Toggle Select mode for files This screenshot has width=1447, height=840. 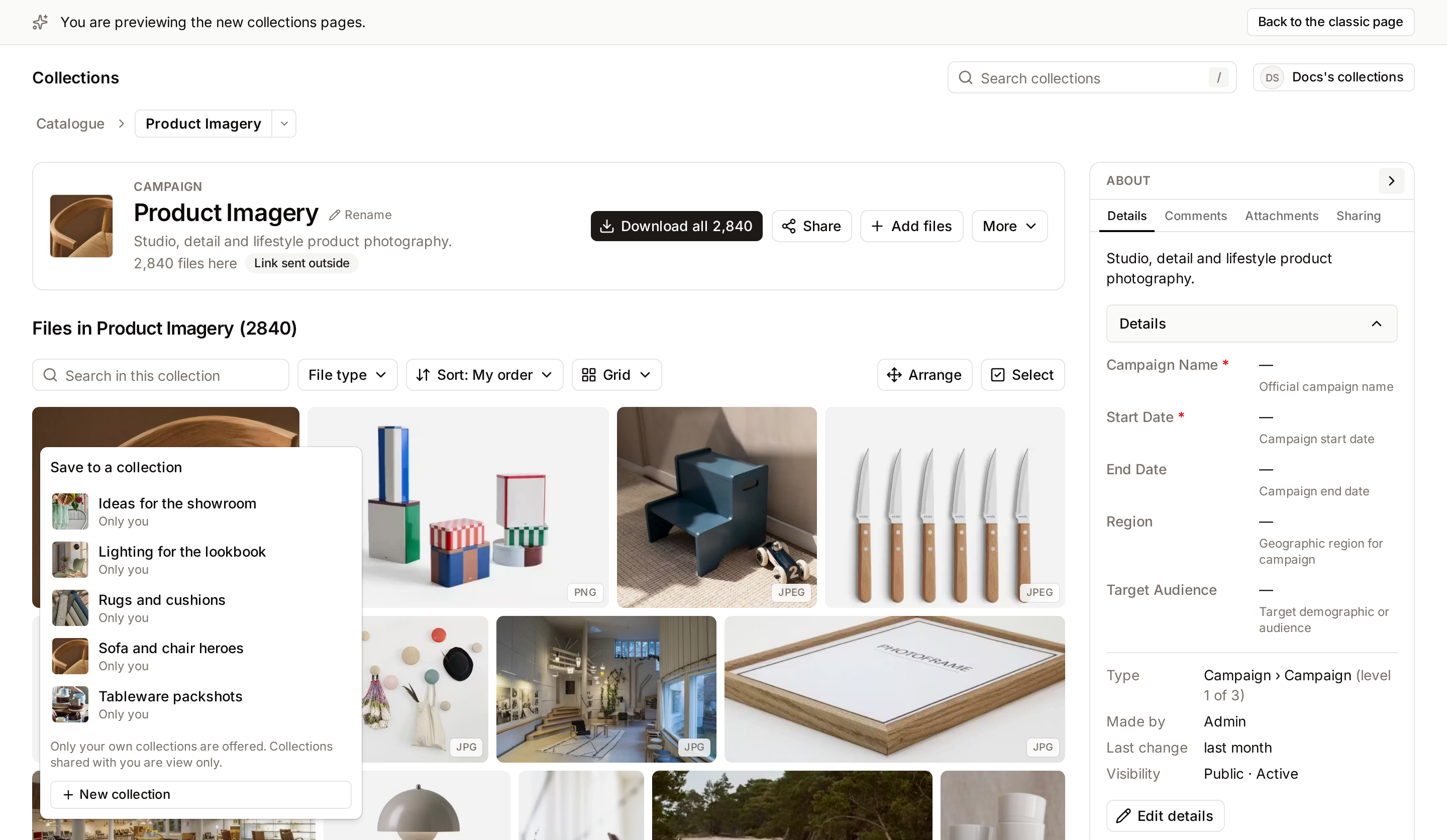coord(1022,375)
